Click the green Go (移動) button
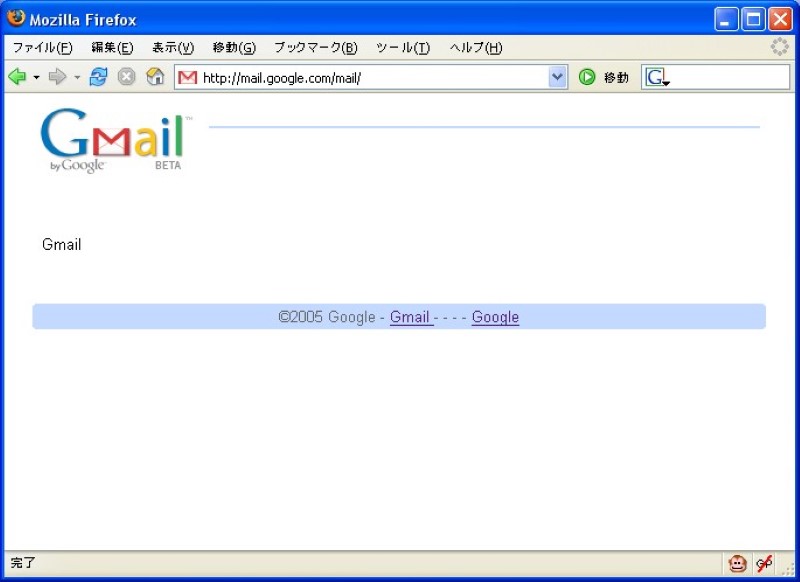 click(603, 78)
